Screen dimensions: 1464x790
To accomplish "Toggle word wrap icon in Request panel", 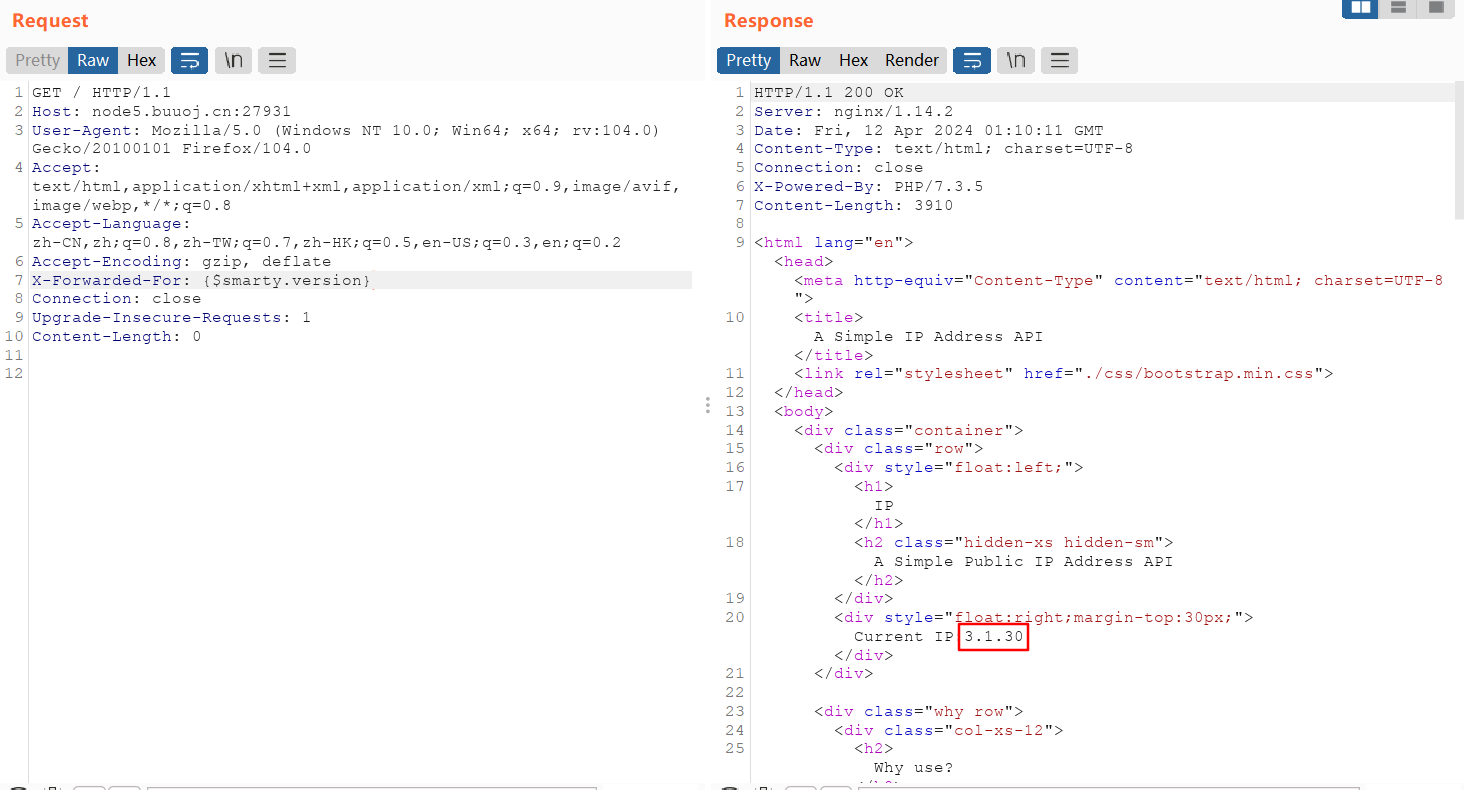I will click(189, 60).
